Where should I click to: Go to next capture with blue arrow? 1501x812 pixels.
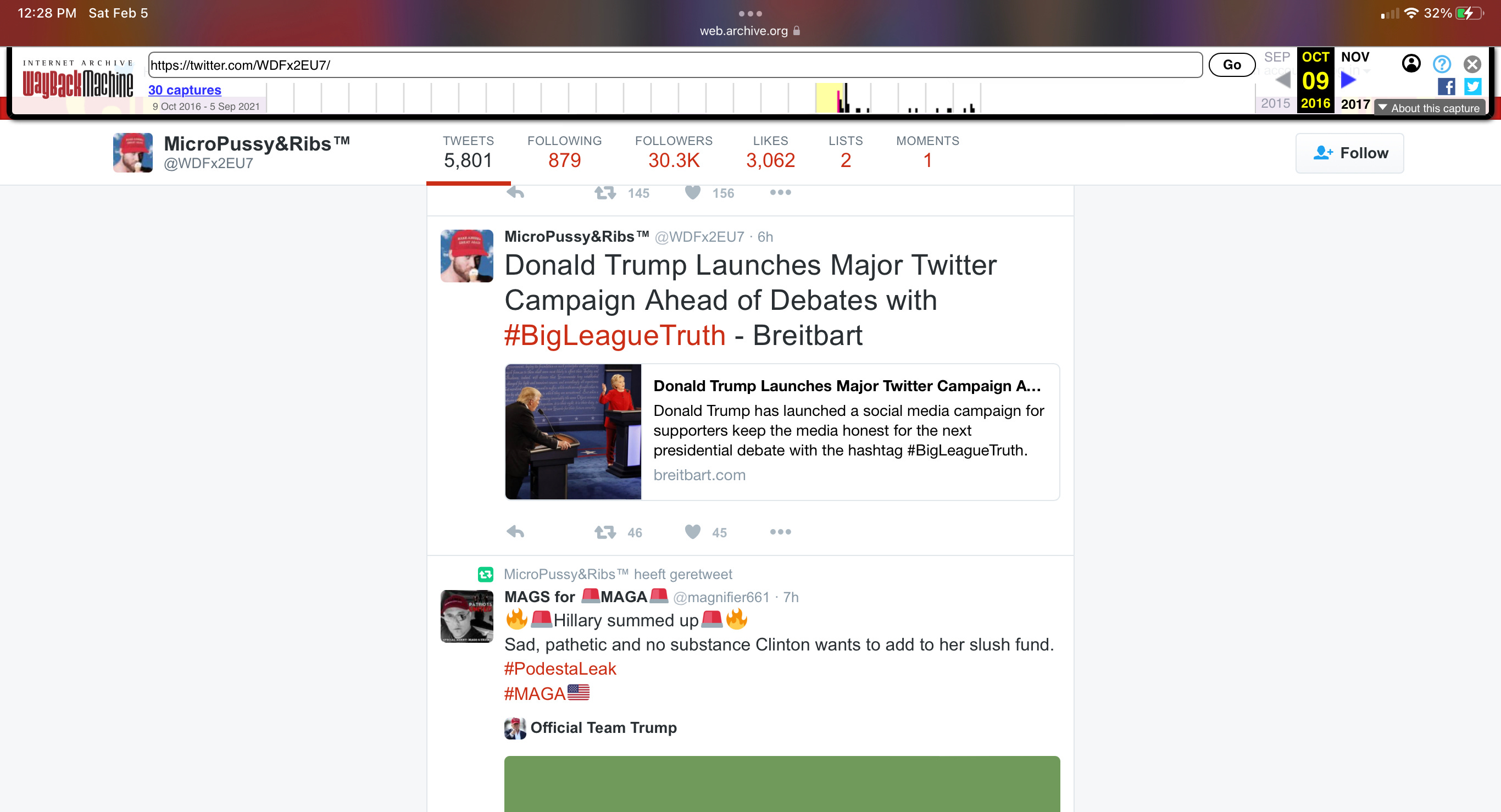pos(1349,79)
